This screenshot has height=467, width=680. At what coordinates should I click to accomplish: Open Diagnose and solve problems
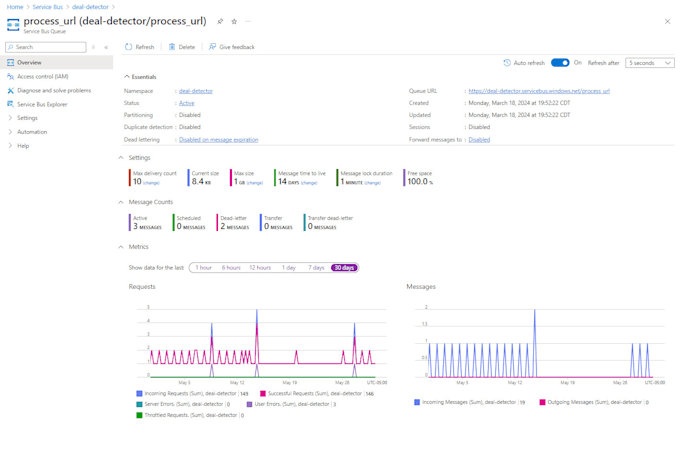53,90
